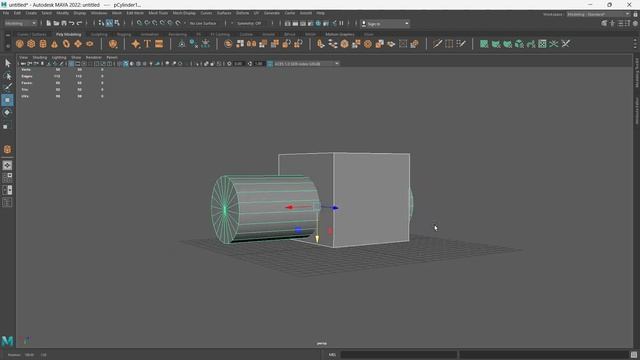
Task: Click the SVG shelf icon
Action: pyautogui.click(x=159, y=44)
